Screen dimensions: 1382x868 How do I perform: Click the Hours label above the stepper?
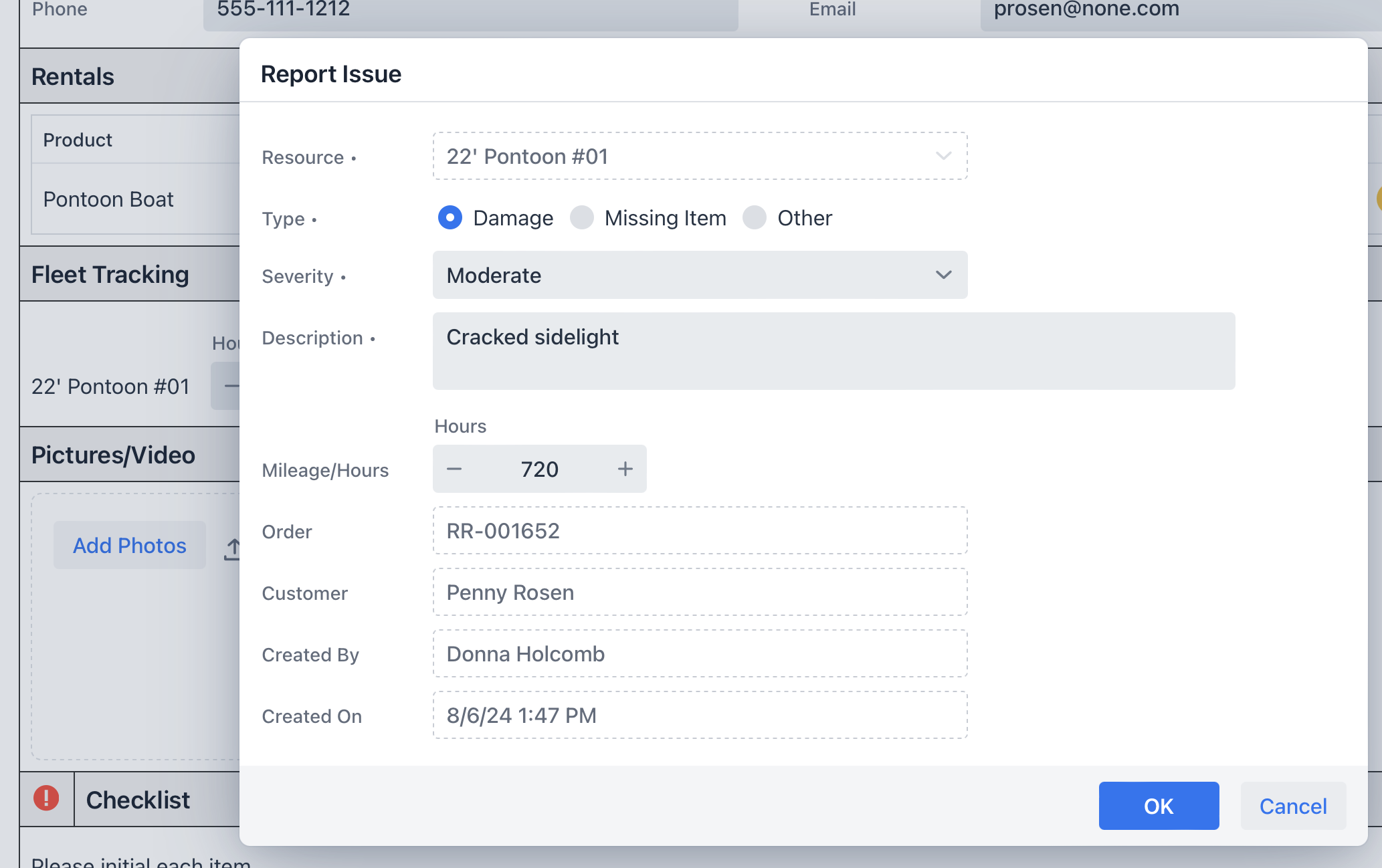pyautogui.click(x=460, y=426)
